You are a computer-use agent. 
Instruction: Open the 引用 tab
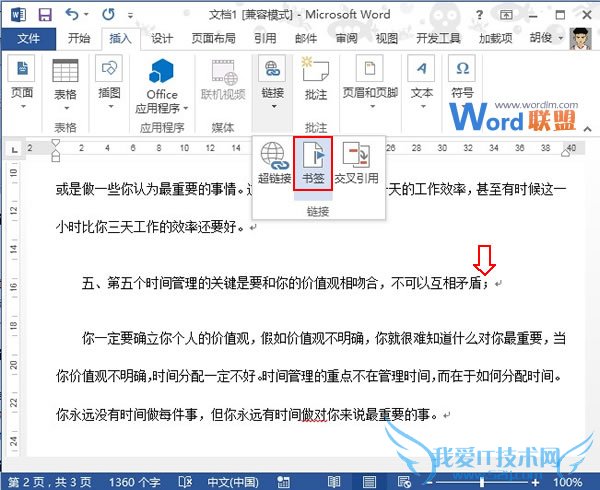pos(265,39)
